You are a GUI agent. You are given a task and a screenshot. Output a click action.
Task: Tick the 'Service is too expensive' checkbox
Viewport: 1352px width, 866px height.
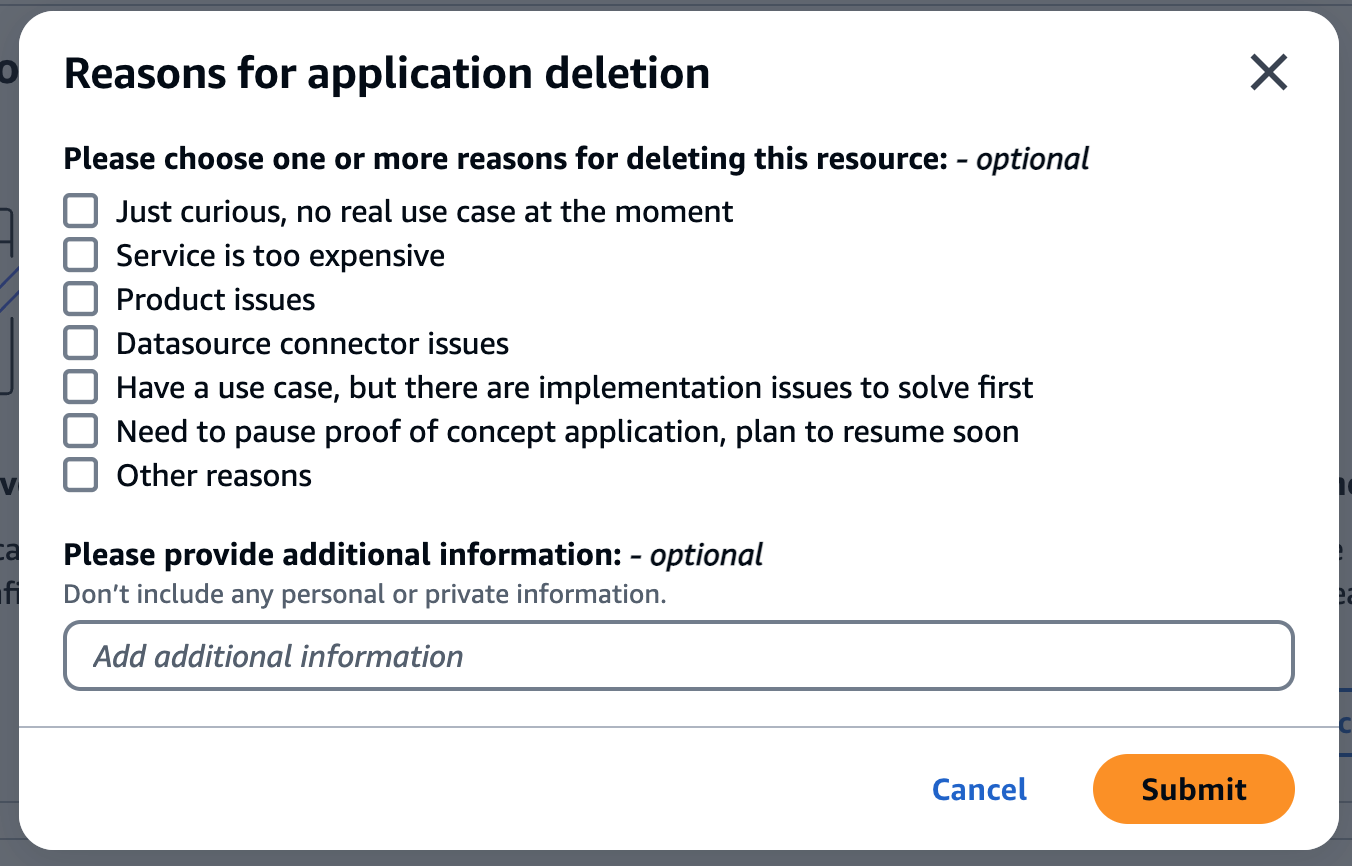coord(81,256)
